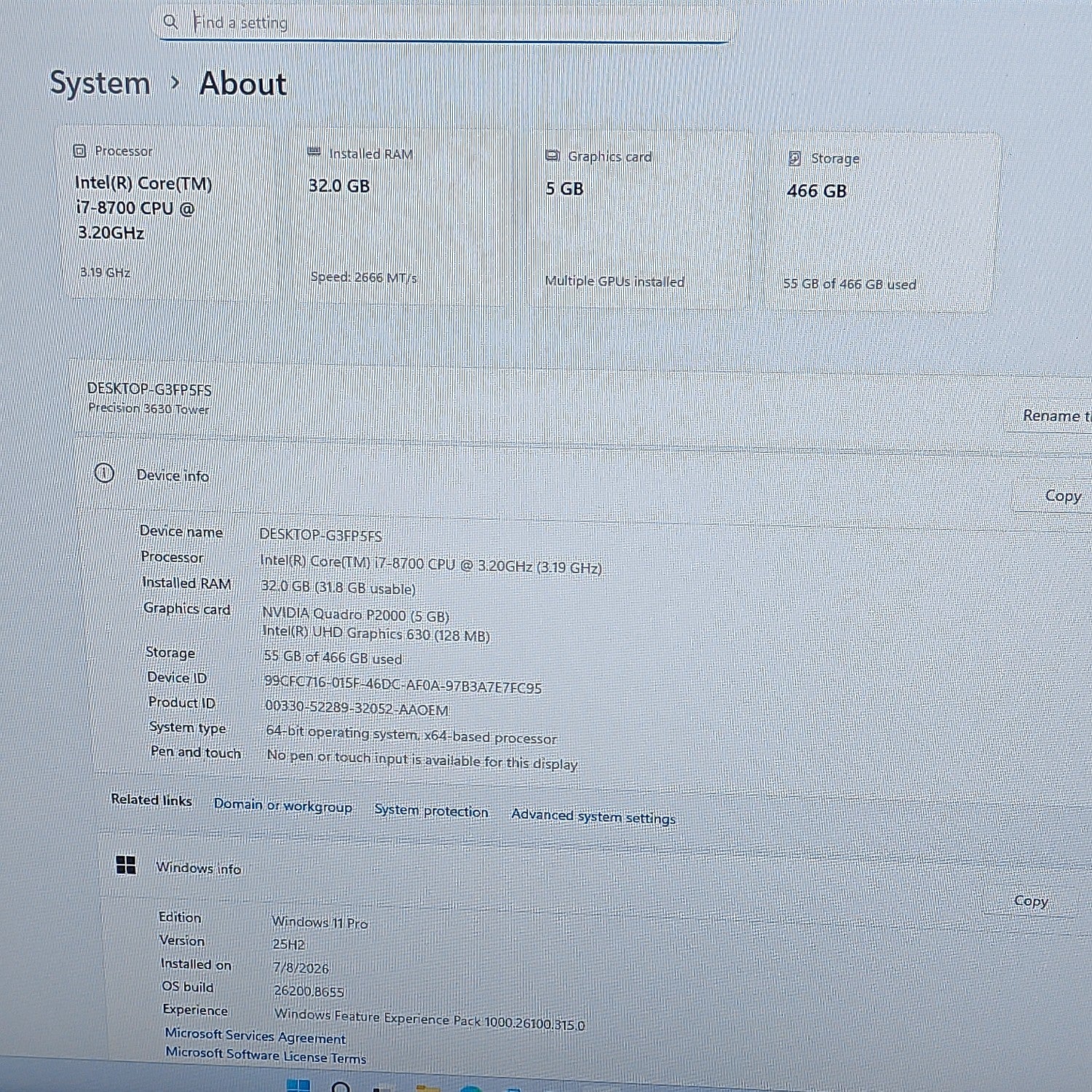Click the Product ID value 00330-52289-32052-AAOEM
Screen dimensions: 1092x1092
pyautogui.click(x=357, y=708)
